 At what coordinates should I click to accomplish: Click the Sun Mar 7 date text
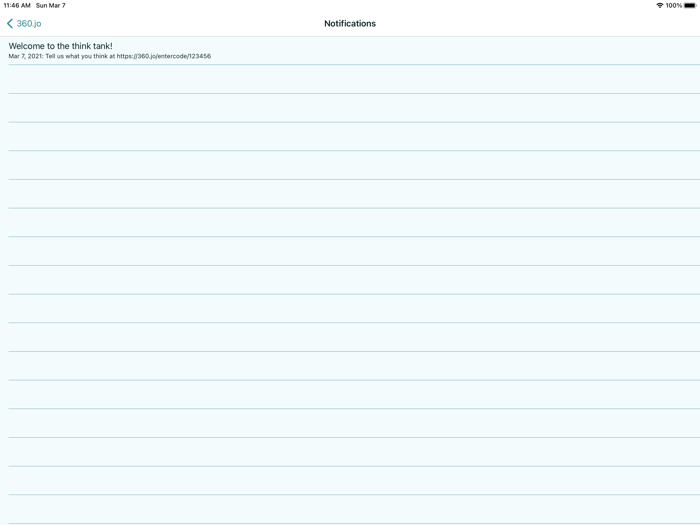50,5
